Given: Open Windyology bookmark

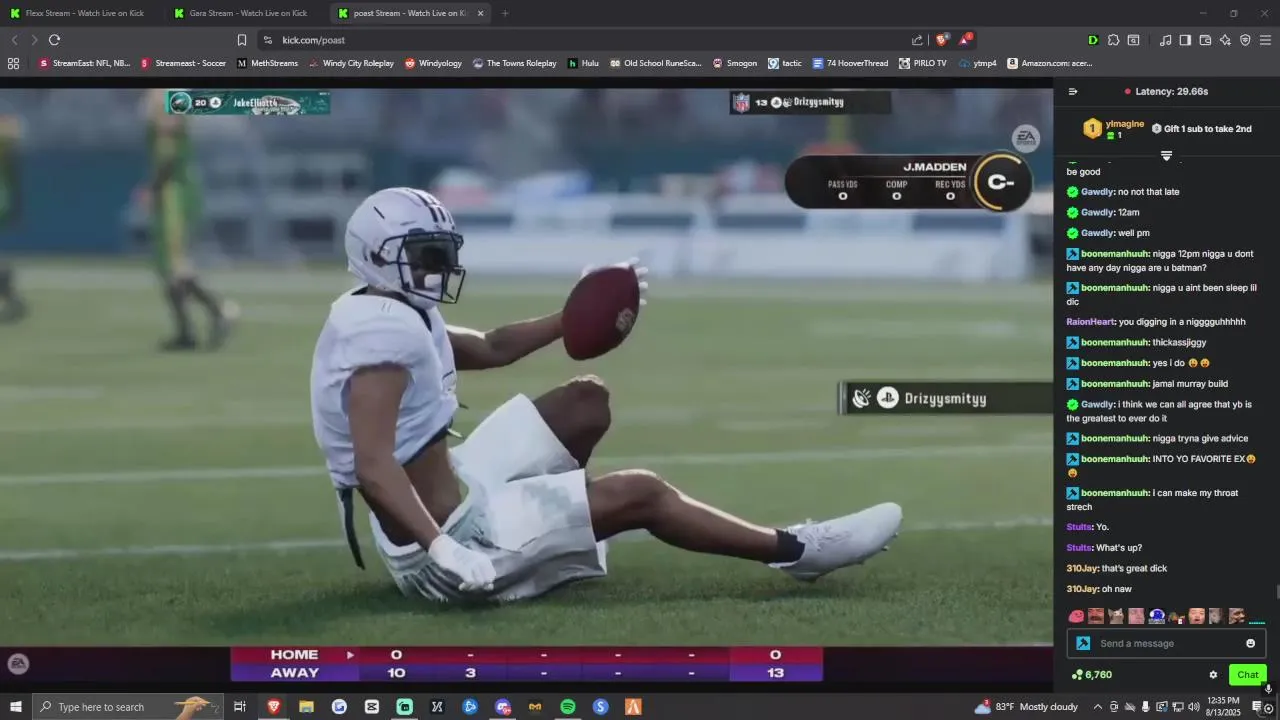Looking at the screenshot, I should click(433, 63).
